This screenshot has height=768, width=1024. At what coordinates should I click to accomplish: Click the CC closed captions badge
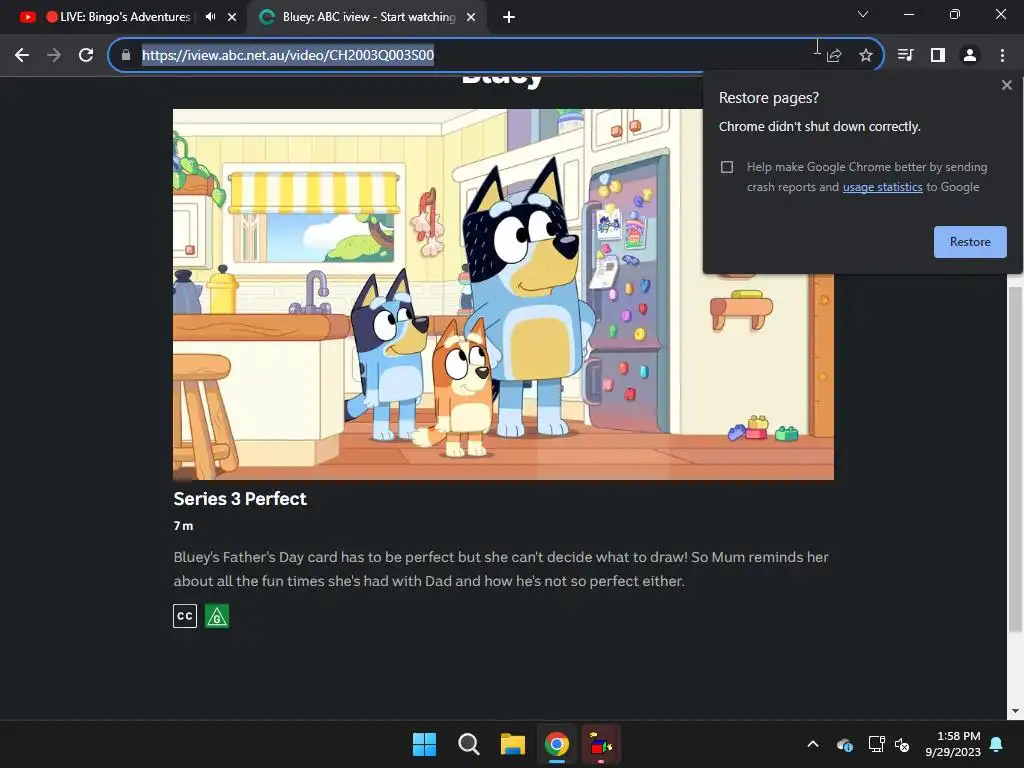[x=185, y=616]
